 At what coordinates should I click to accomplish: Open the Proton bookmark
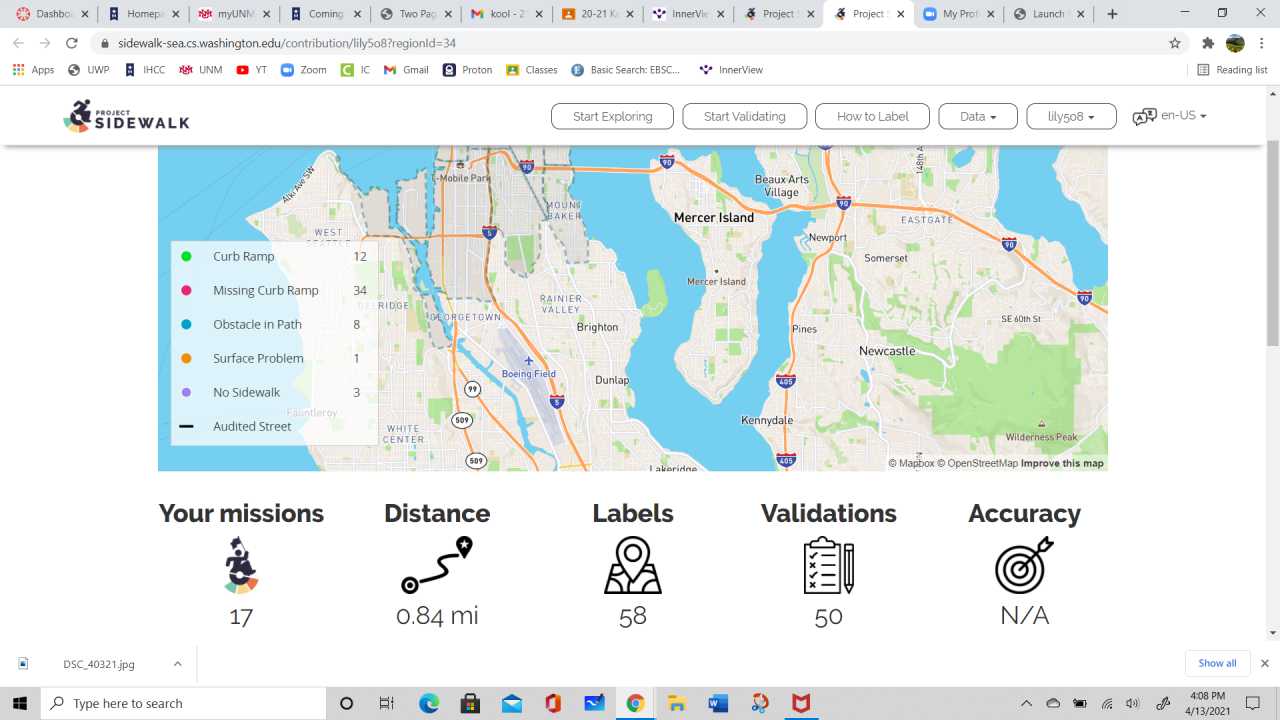[468, 70]
